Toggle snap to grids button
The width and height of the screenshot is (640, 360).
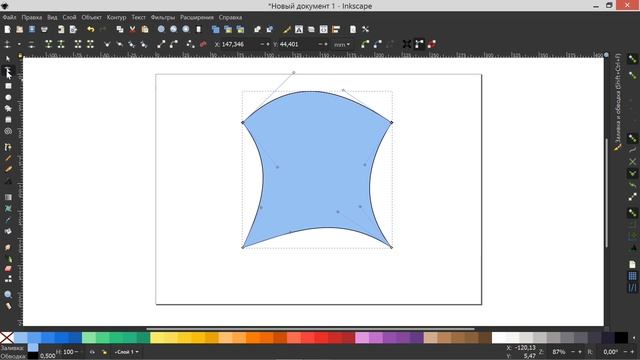632,276
